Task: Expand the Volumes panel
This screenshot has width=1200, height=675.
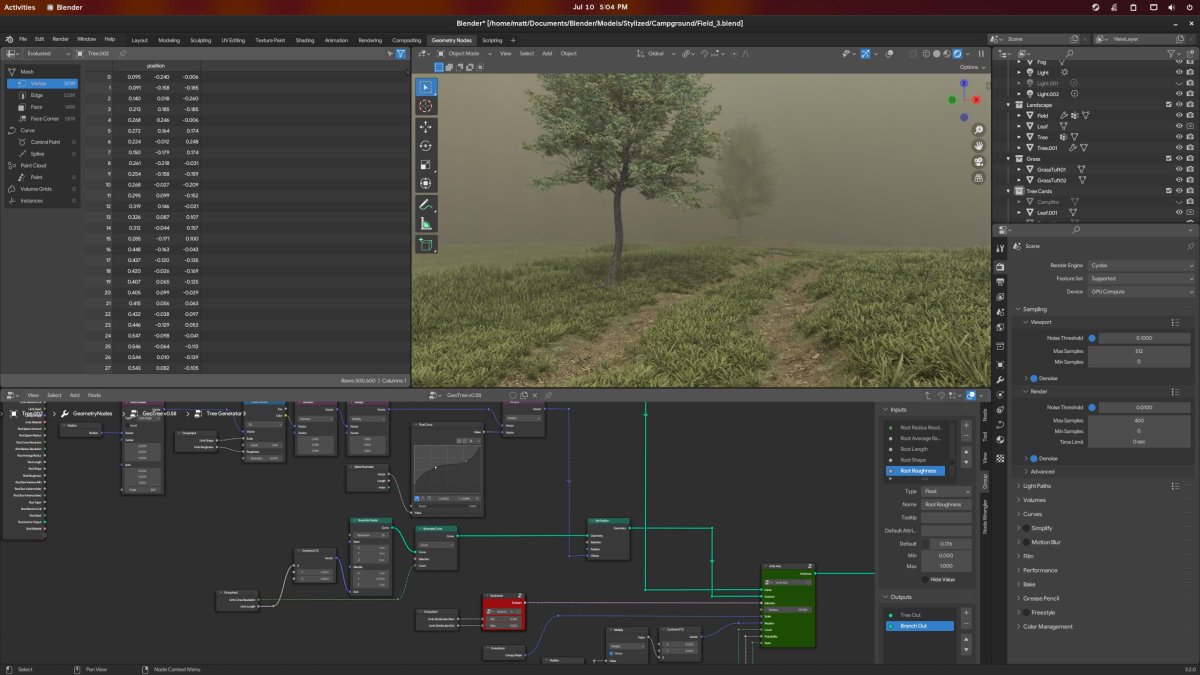Action: point(1034,500)
